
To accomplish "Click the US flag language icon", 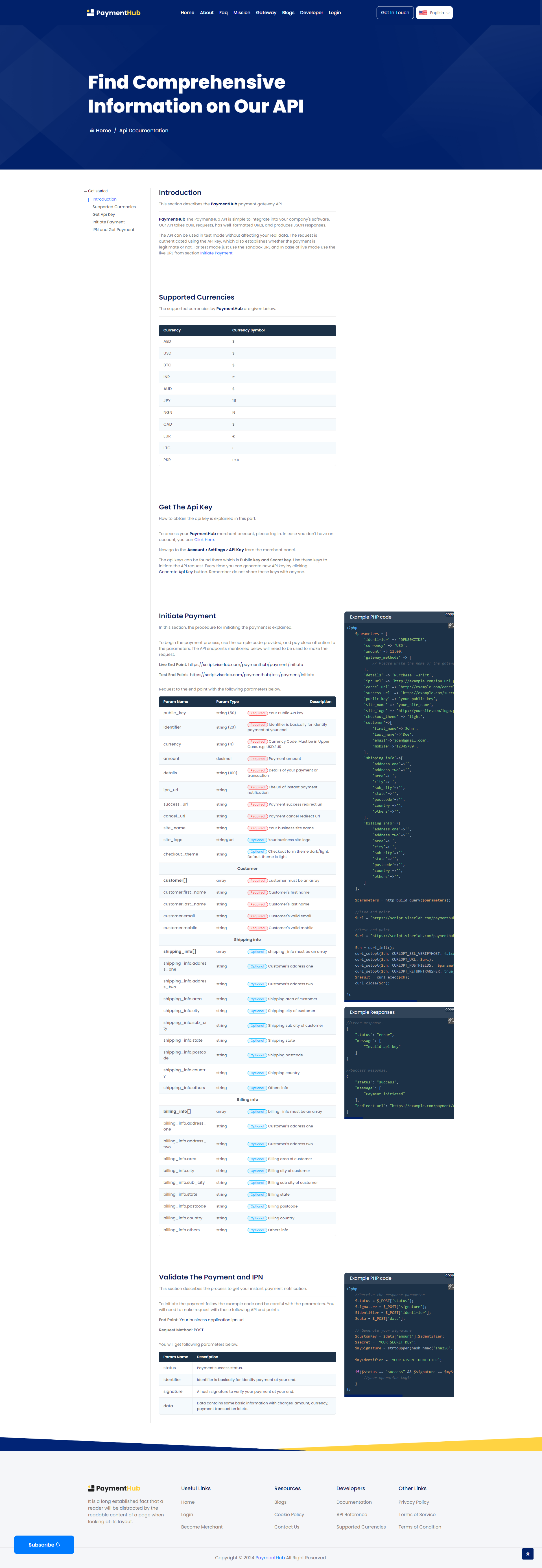I will pos(423,13).
